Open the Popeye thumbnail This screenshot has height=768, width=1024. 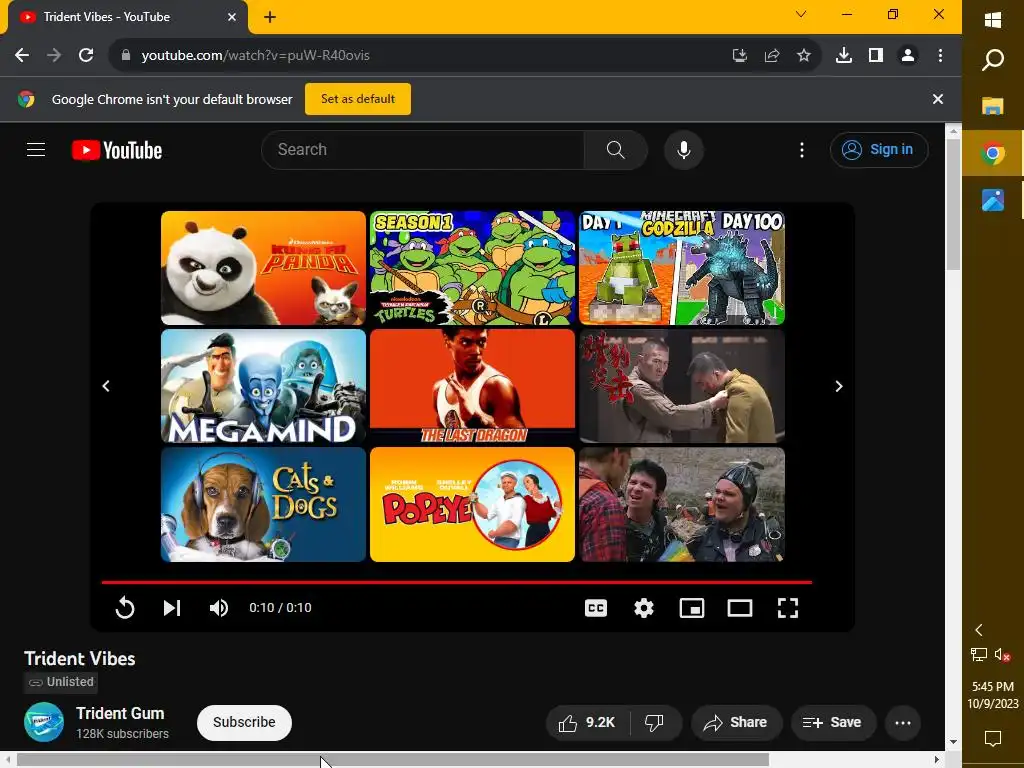(472, 504)
